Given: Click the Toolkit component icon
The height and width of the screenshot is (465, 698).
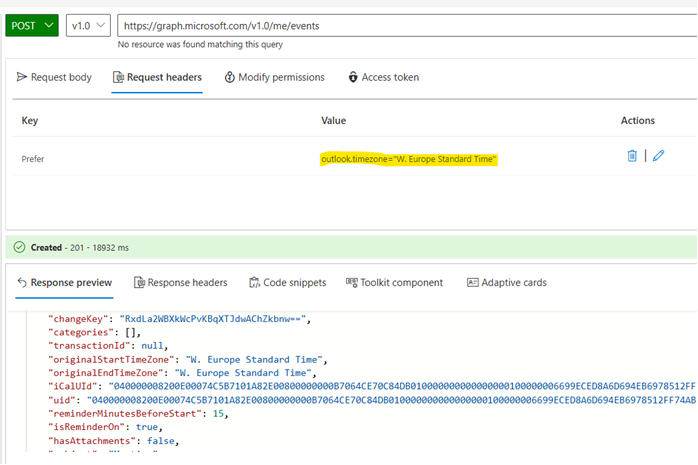Looking at the screenshot, I should click(x=352, y=283).
